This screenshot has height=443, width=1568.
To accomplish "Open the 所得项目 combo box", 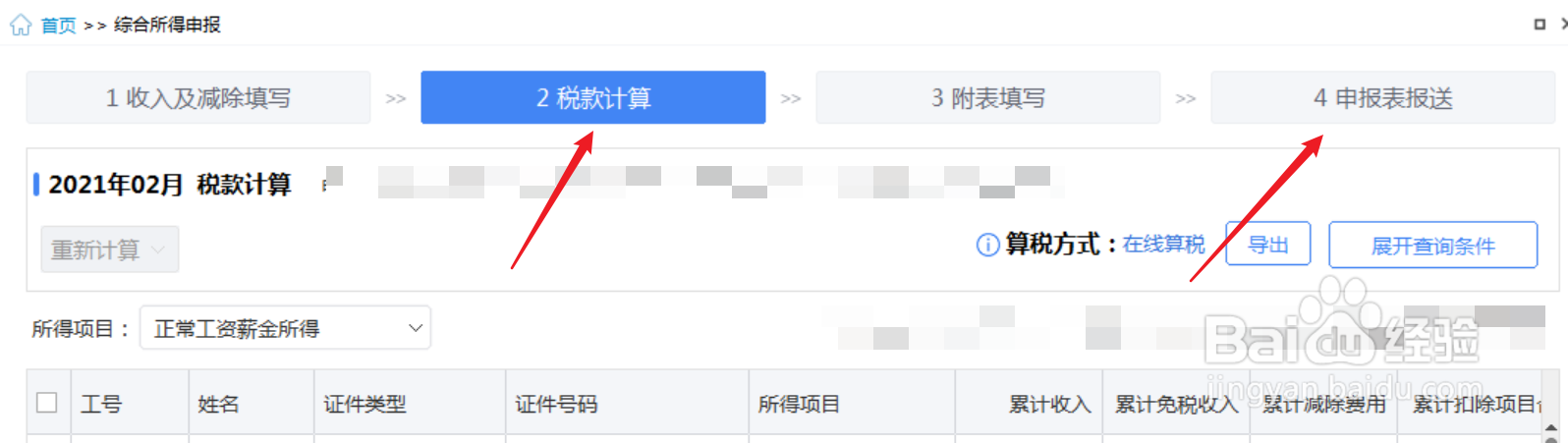I will pyautogui.click(x=285, y=328).
